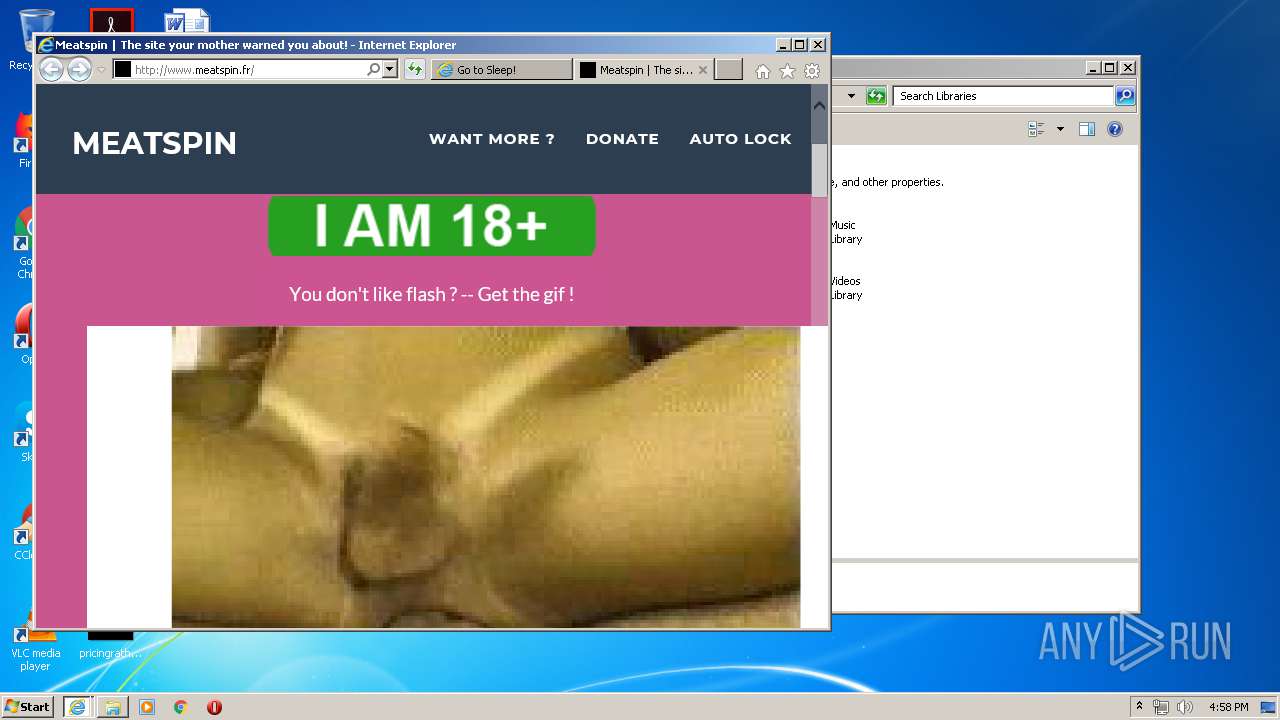Open a new blank tab
Viewport: 1280px width, 720px height.
point(729,70)
